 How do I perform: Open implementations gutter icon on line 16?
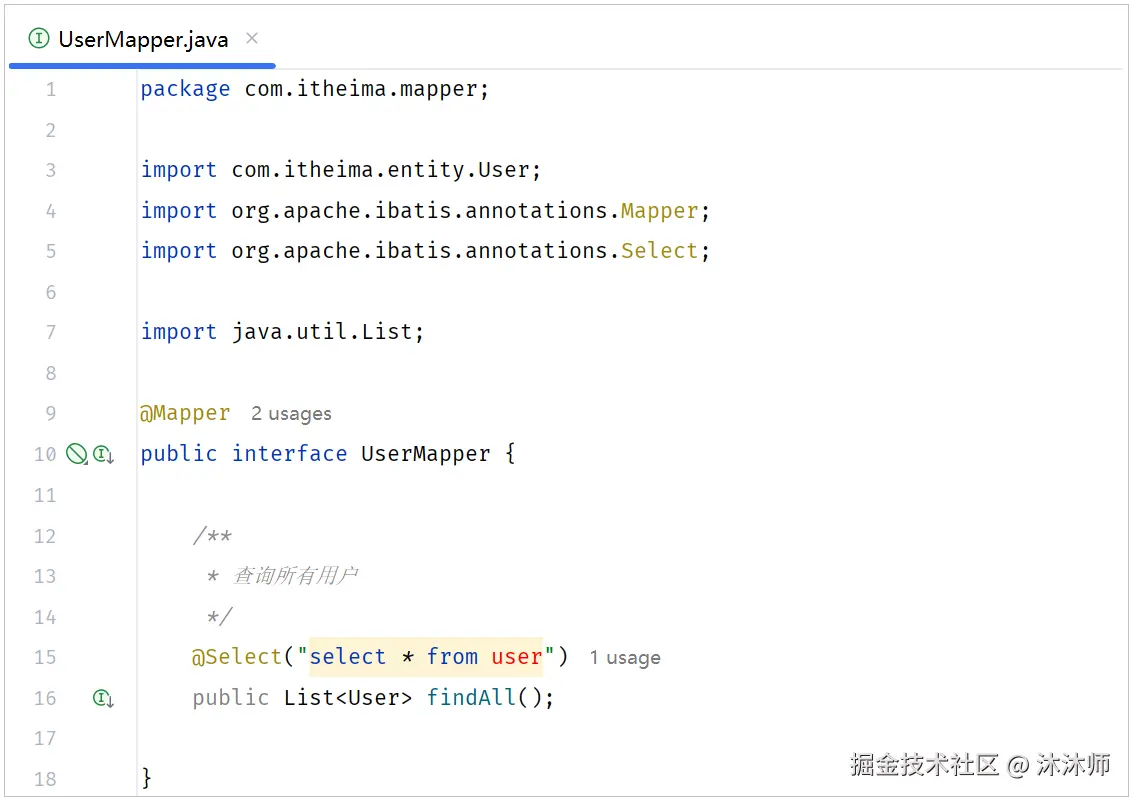point(103,698)
